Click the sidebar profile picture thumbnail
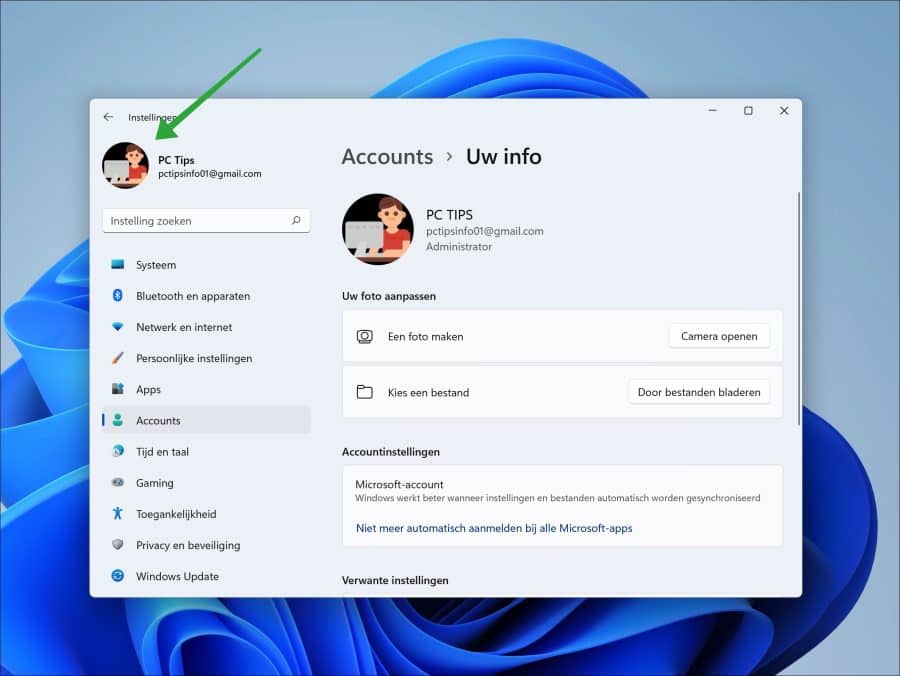Screen dimensions: 900x676 (x=126, y=165)
